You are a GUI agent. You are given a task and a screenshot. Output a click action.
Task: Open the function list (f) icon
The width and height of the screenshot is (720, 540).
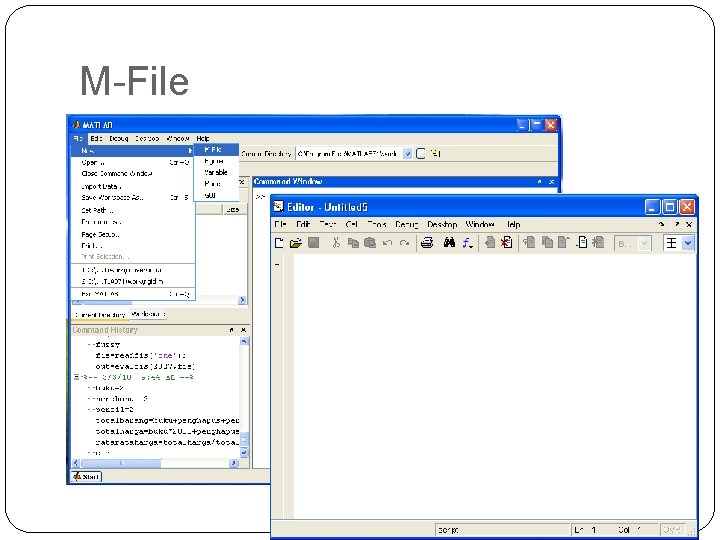pyautogui.click(x=467, y=243)
